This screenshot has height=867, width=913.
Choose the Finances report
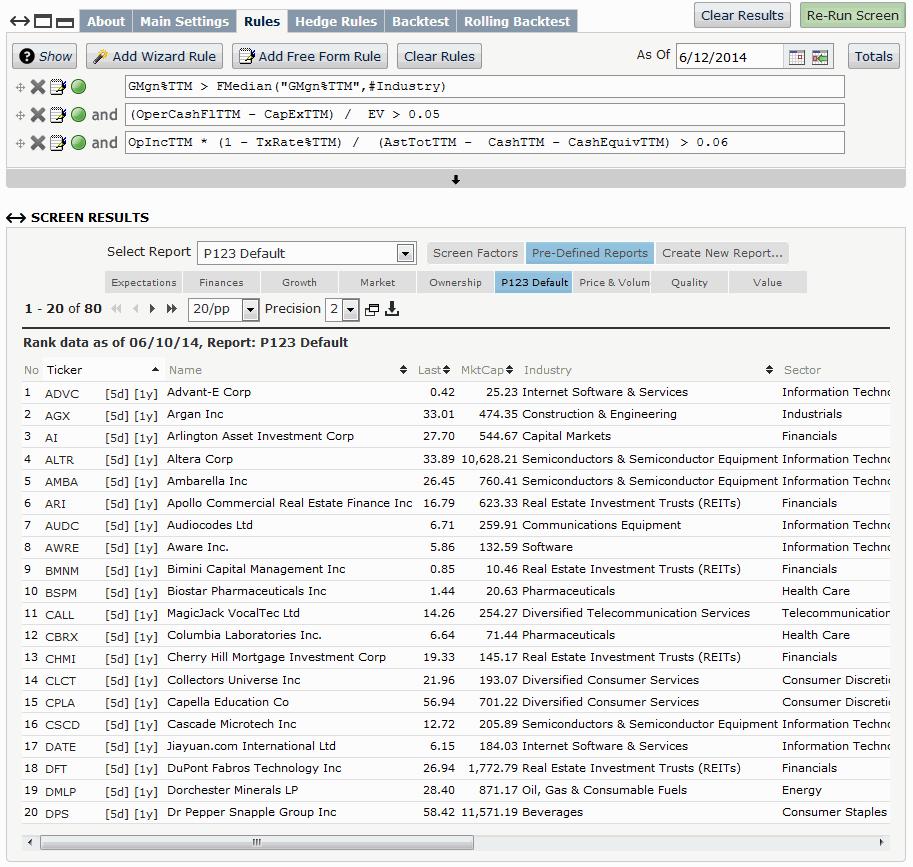[221, 282]
